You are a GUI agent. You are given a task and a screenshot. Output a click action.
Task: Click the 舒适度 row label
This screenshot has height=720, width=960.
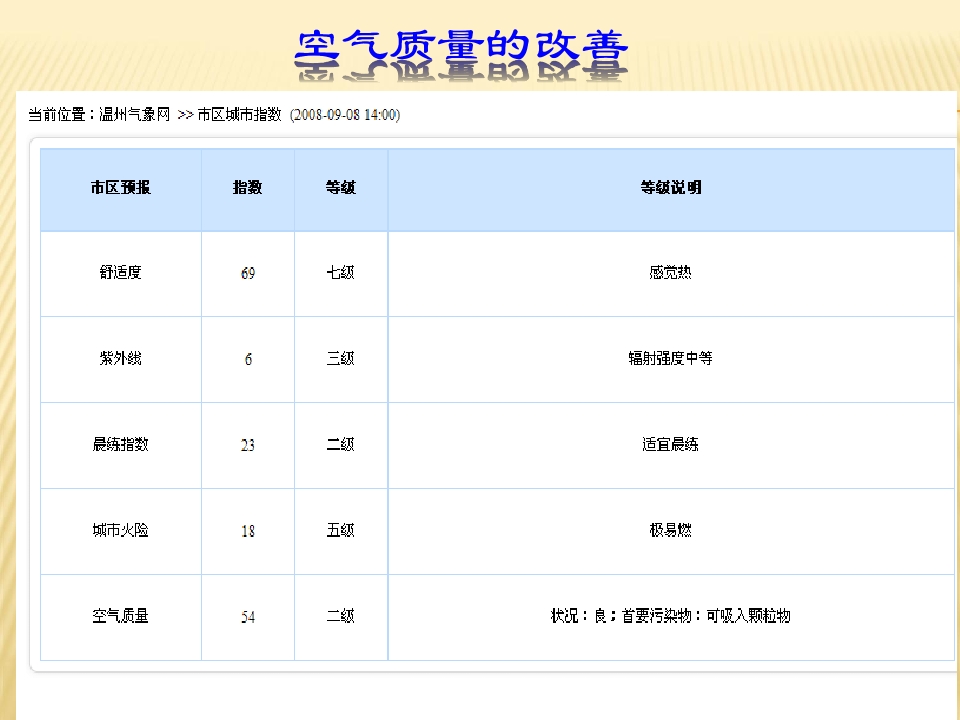point(120,272)
